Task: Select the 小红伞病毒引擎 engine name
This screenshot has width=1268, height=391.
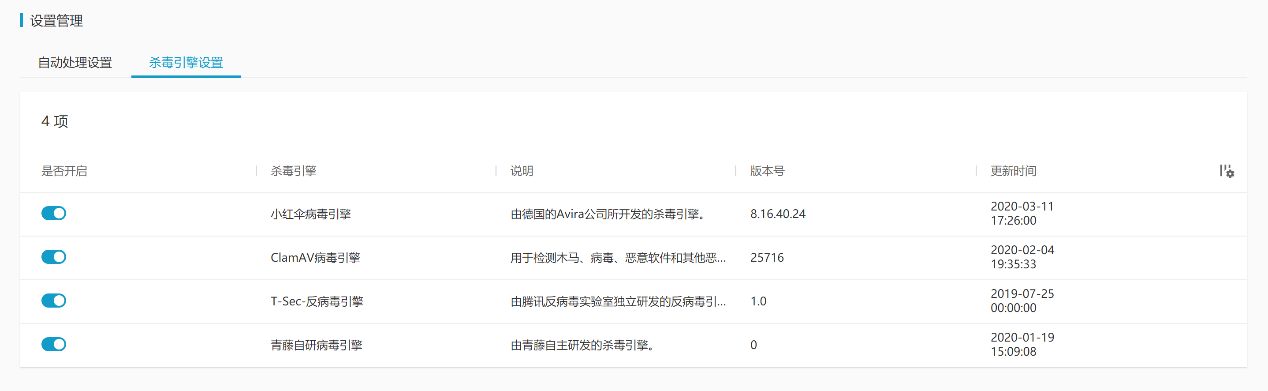Action: pos(310,214)
